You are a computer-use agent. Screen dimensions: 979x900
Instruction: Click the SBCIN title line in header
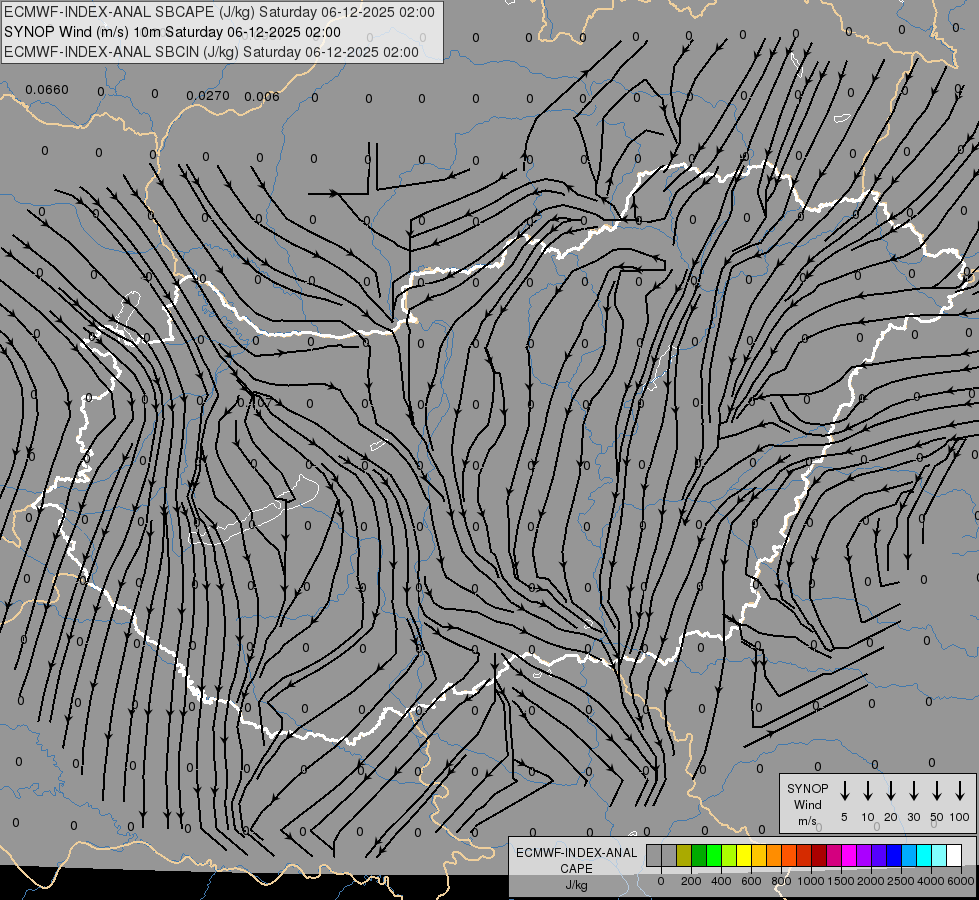[211, 52]
